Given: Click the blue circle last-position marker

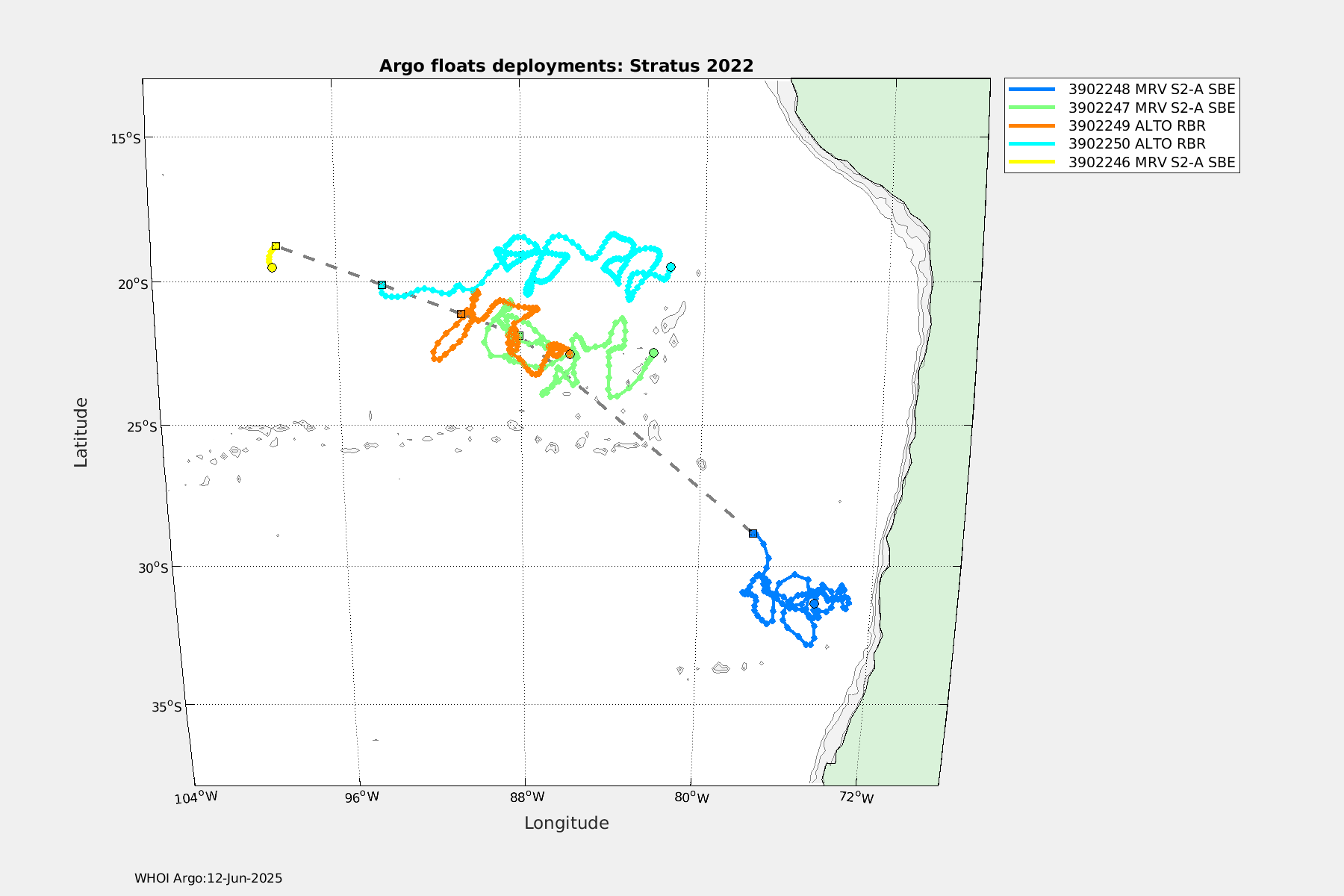Looking at the screenshot, I should tap(814, 603).
